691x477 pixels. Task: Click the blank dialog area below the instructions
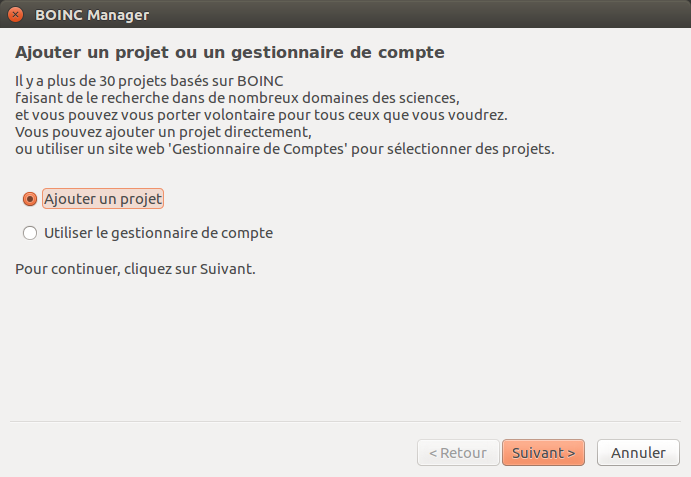pos(345,345)
